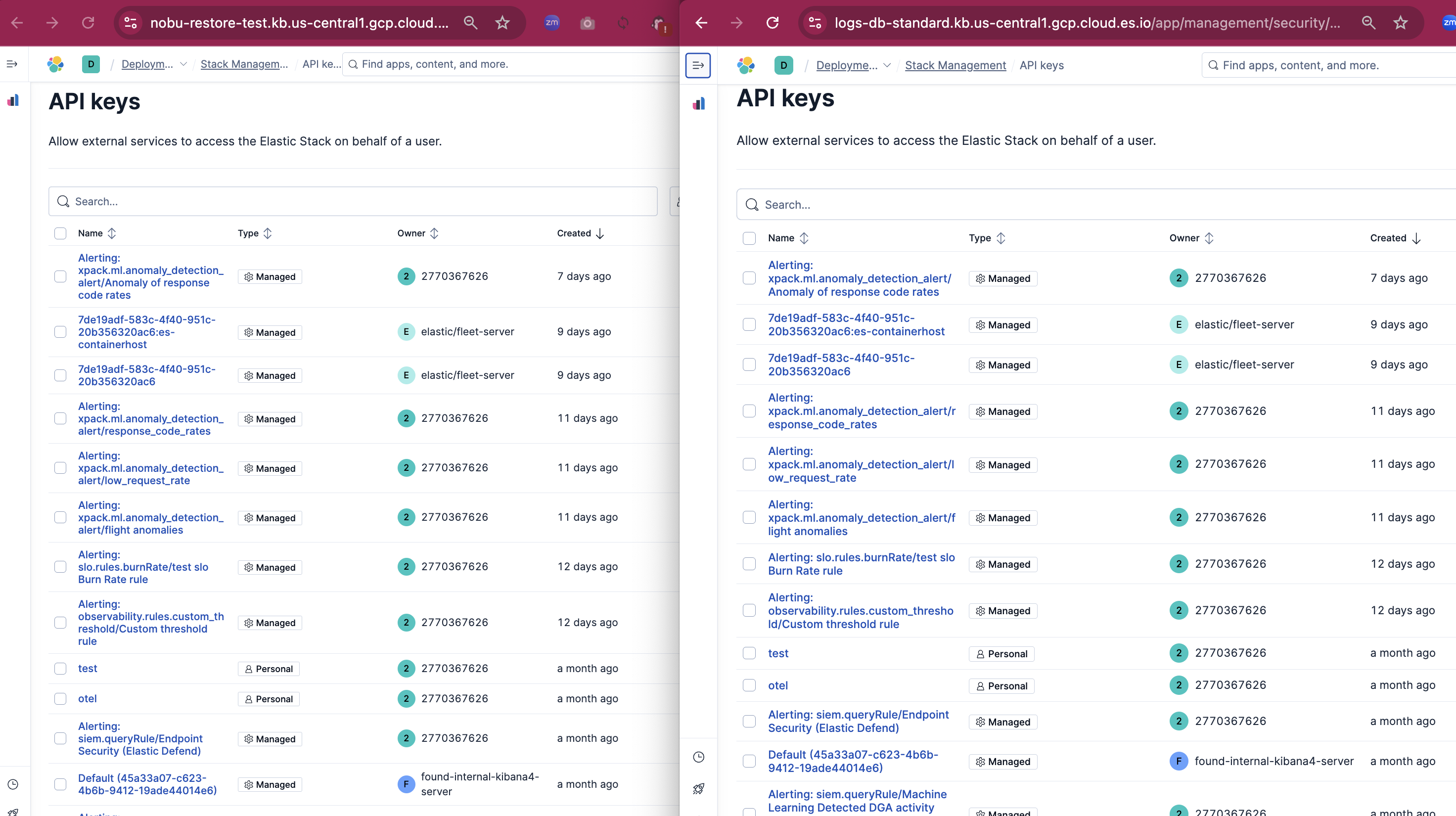The height and width of the screenshot is (816, 1456).
Task: Expand the Deployment breadcrumb dropdown in the right window
Action: pos(887,65)
